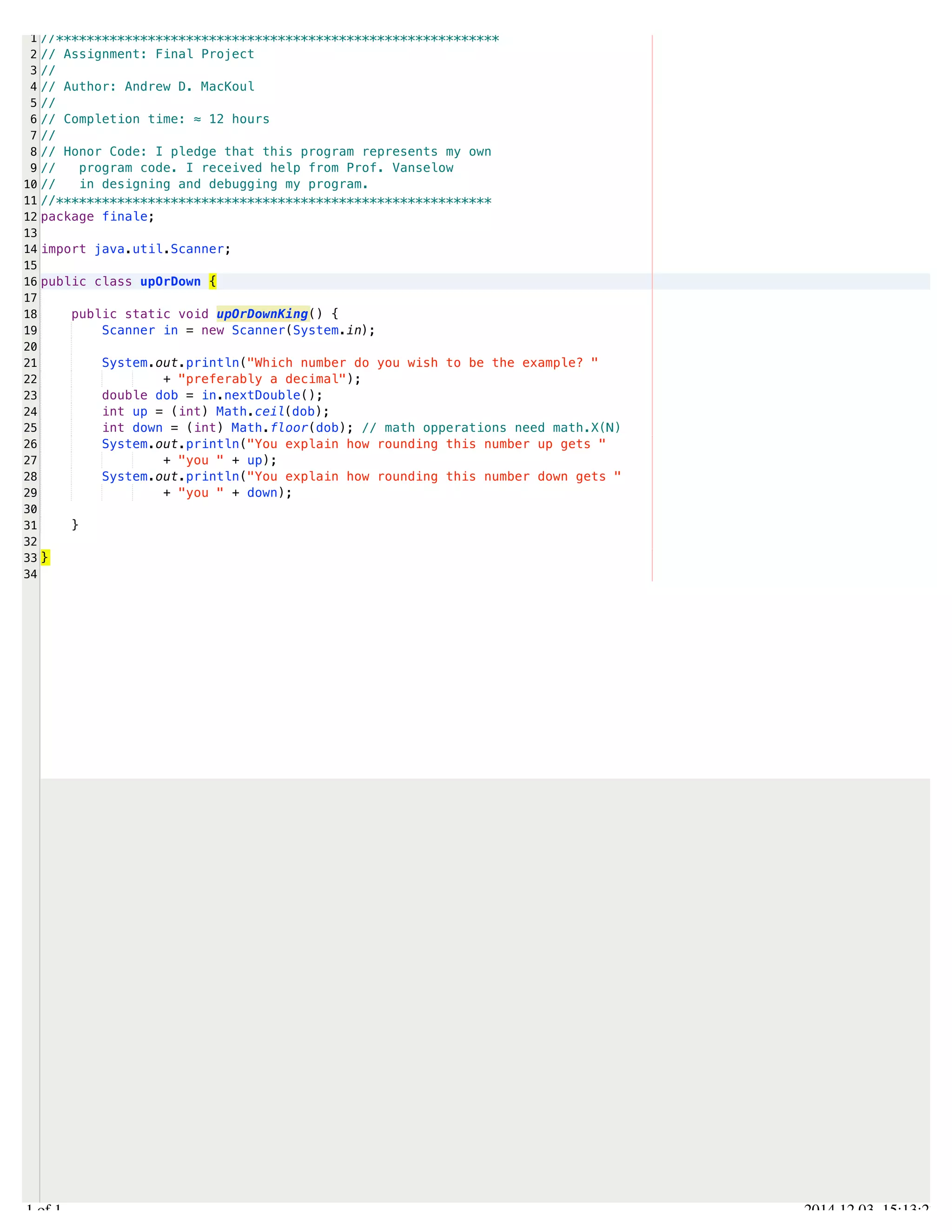Click the 'import java.util.Scanner;' line
The width and height of the screenshot is (952, 1232).
click(x=136, y=249)
